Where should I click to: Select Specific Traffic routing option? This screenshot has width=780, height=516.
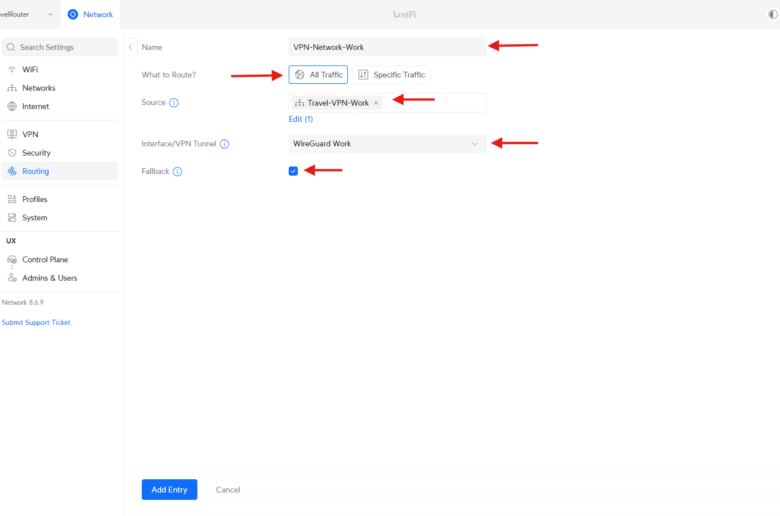tap(391, 75)
